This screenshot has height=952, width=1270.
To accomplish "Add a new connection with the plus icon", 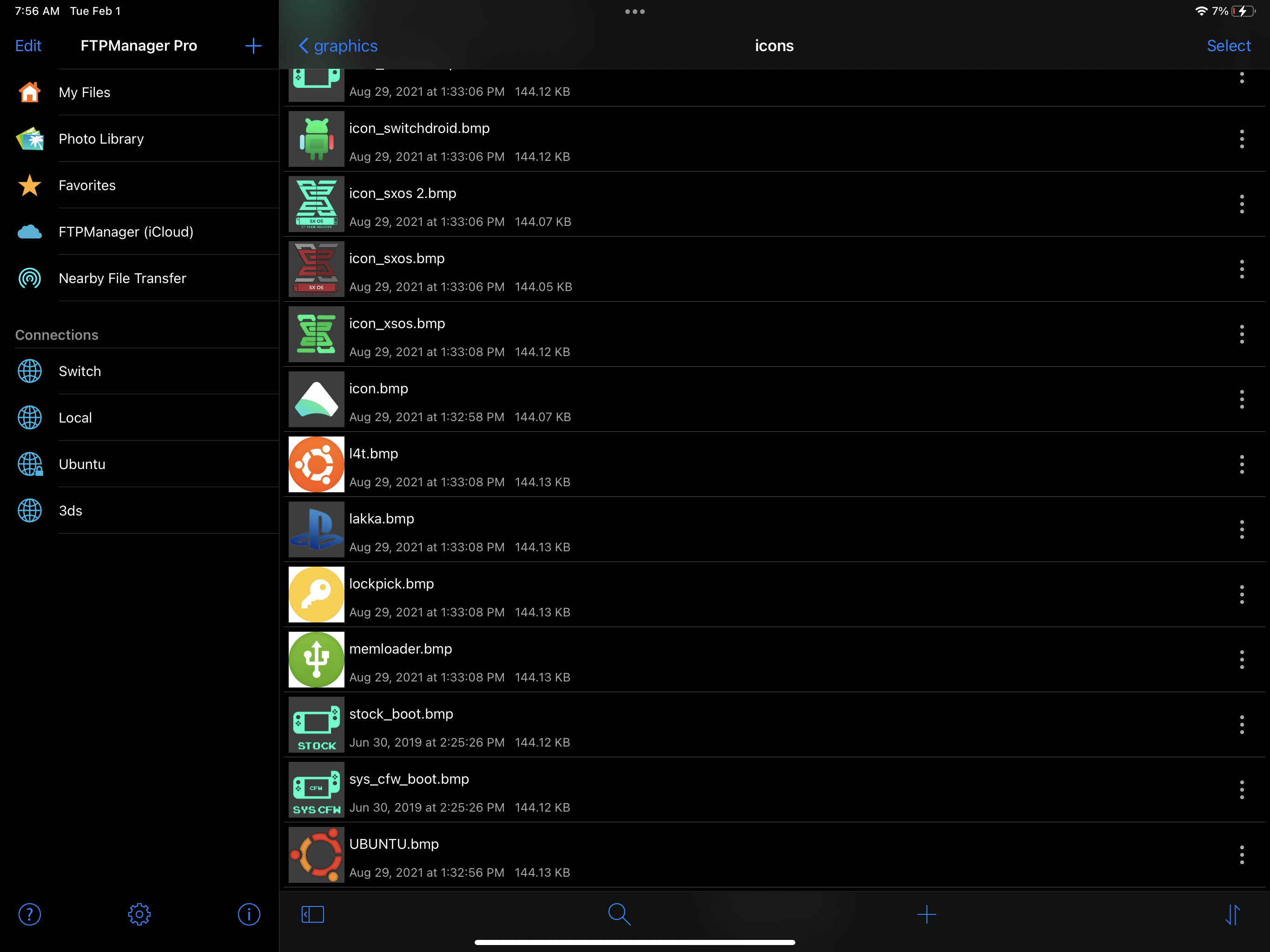I will coord(253,46).
